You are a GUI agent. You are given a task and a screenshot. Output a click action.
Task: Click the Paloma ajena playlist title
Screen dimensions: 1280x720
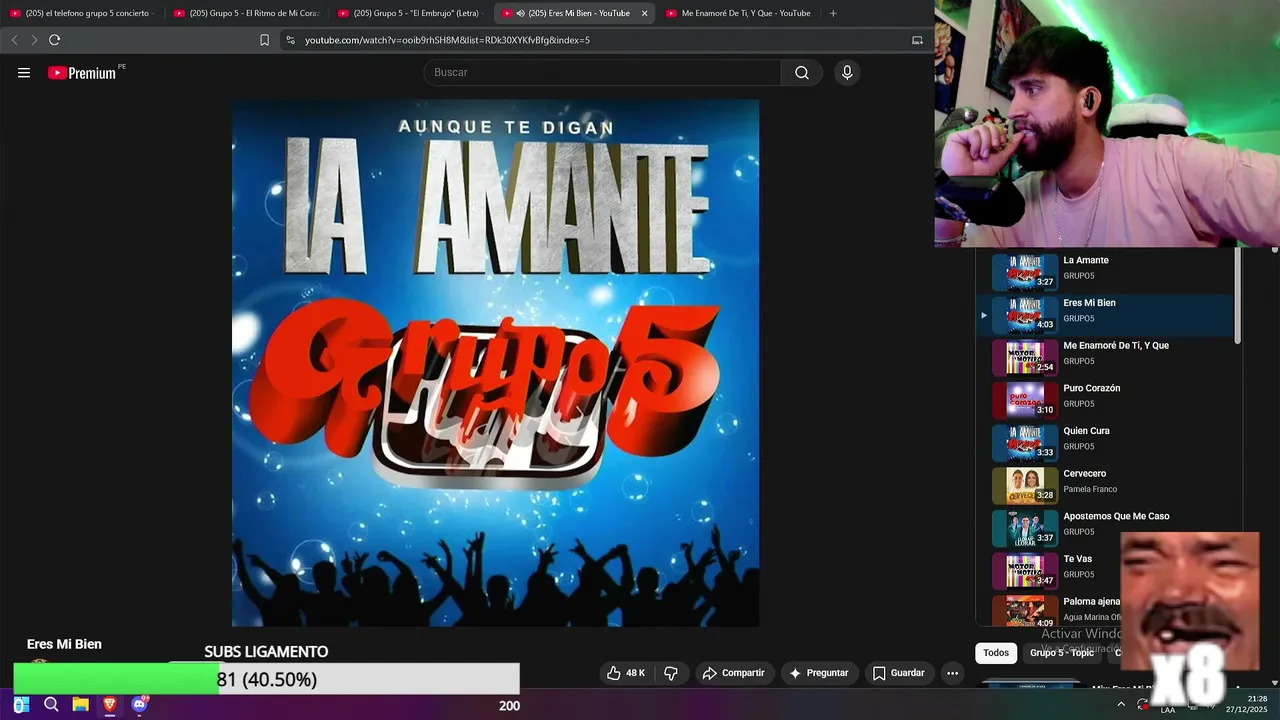pos(1091,602)
